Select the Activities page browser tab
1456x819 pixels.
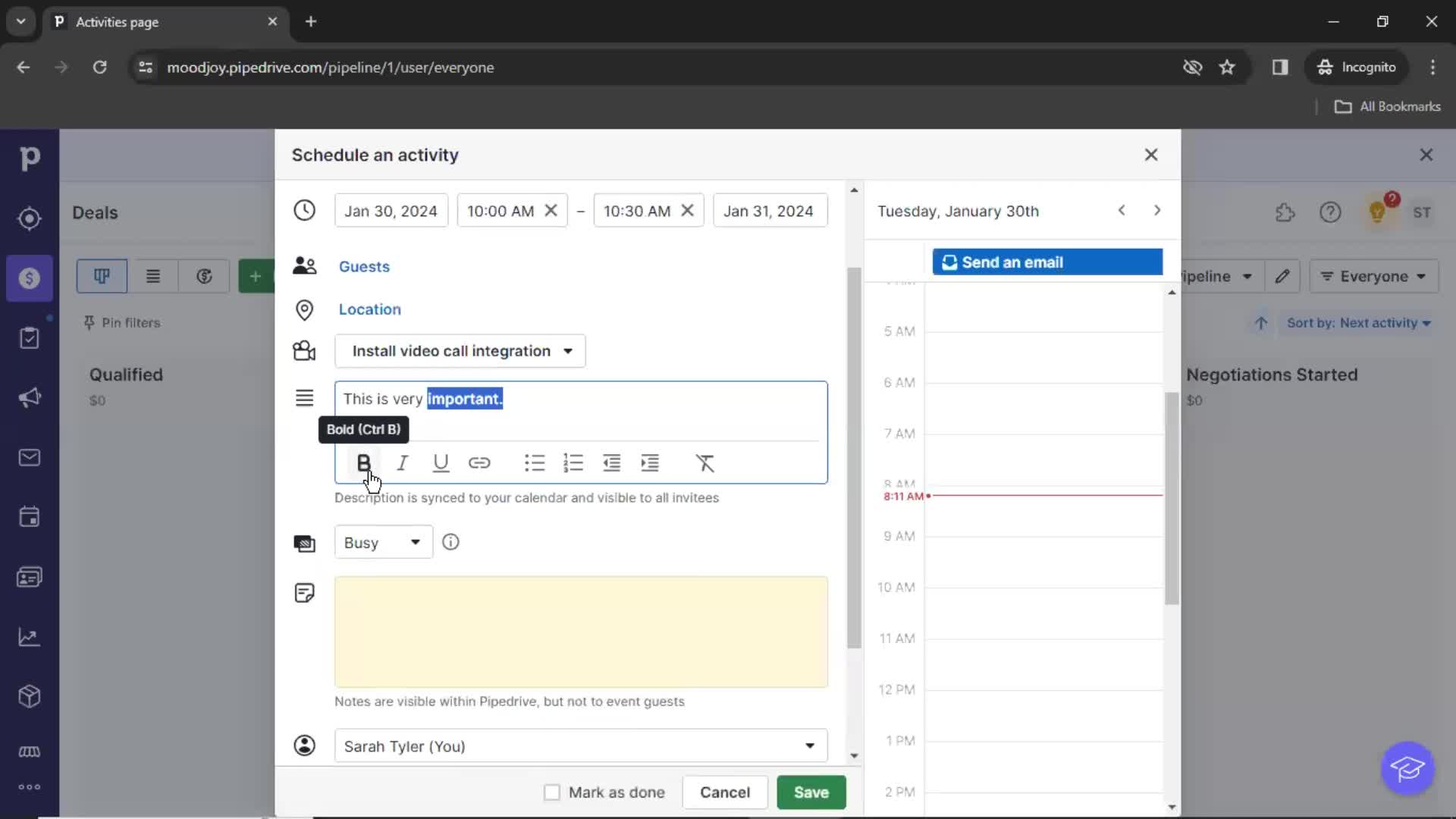click(165, 22)
